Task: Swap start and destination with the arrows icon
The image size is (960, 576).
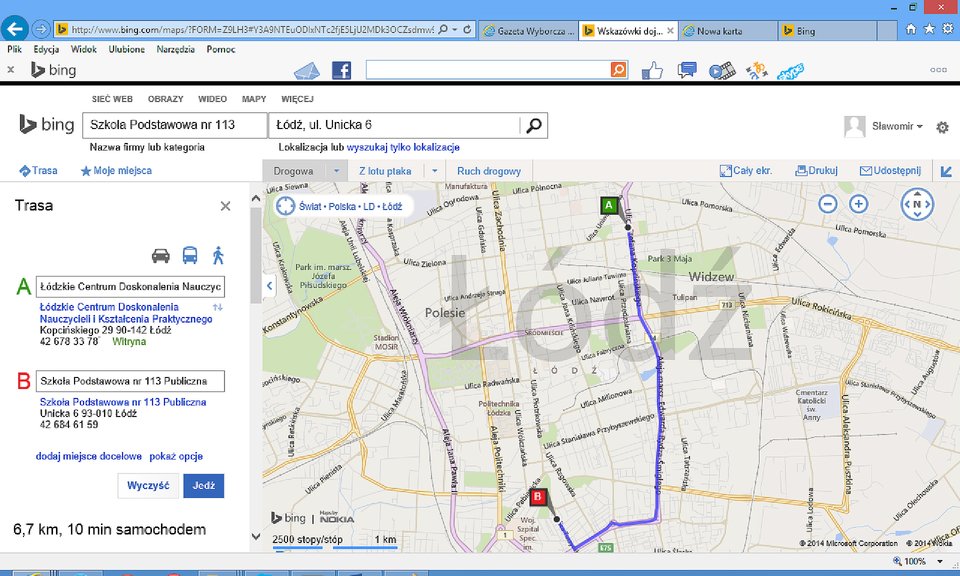Action: (217, 307)
